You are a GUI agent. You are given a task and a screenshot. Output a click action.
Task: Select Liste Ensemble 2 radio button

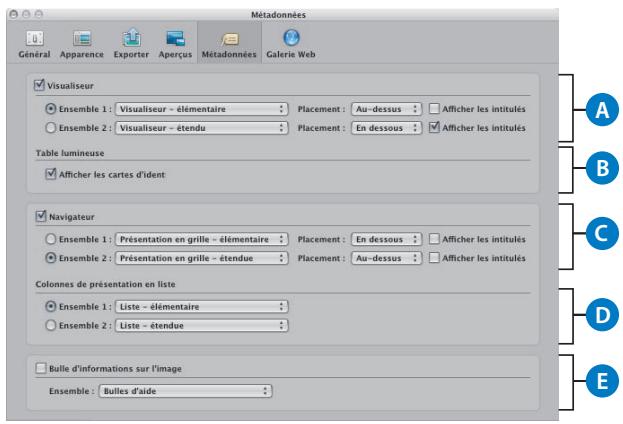[50, 325]
